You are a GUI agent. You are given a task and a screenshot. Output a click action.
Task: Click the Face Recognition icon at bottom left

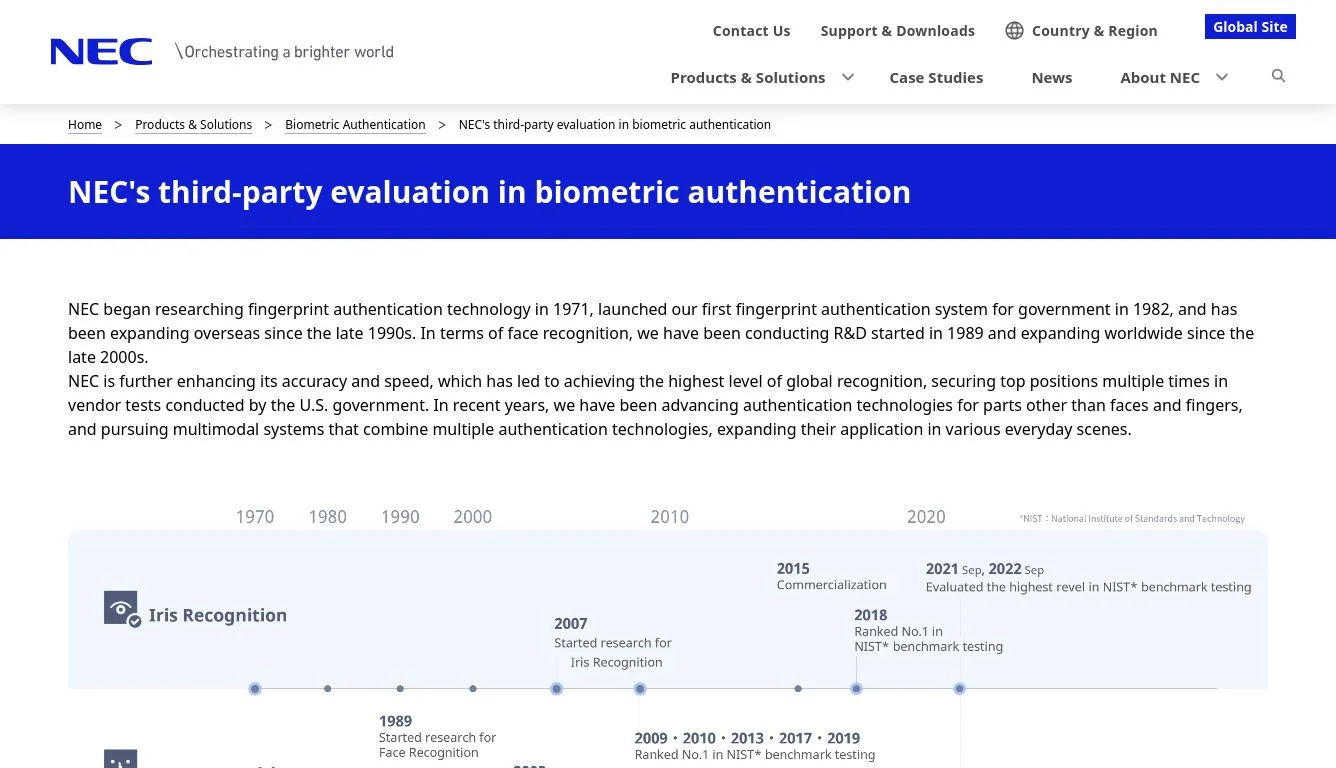[x=121, y=759]
